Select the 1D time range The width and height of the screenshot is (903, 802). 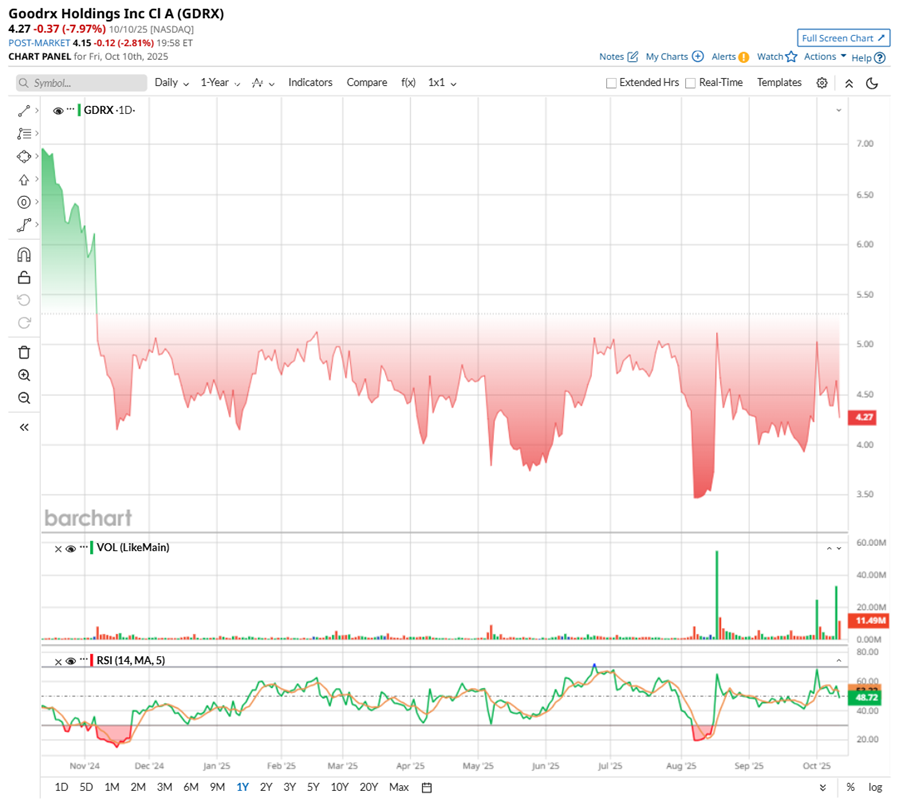[61, 787]
